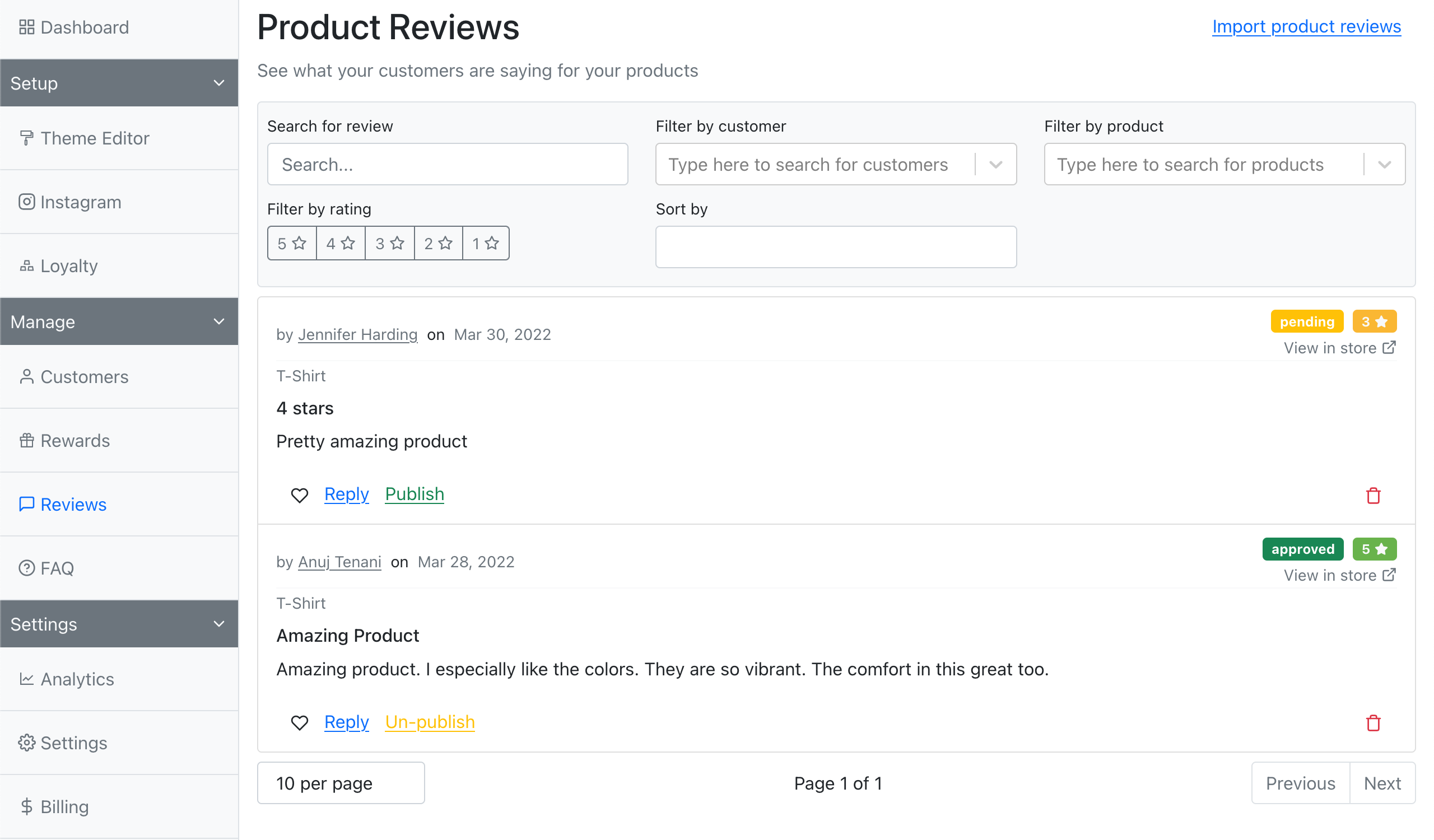Select the 3-star rating filter

click(x=390, y=243)
